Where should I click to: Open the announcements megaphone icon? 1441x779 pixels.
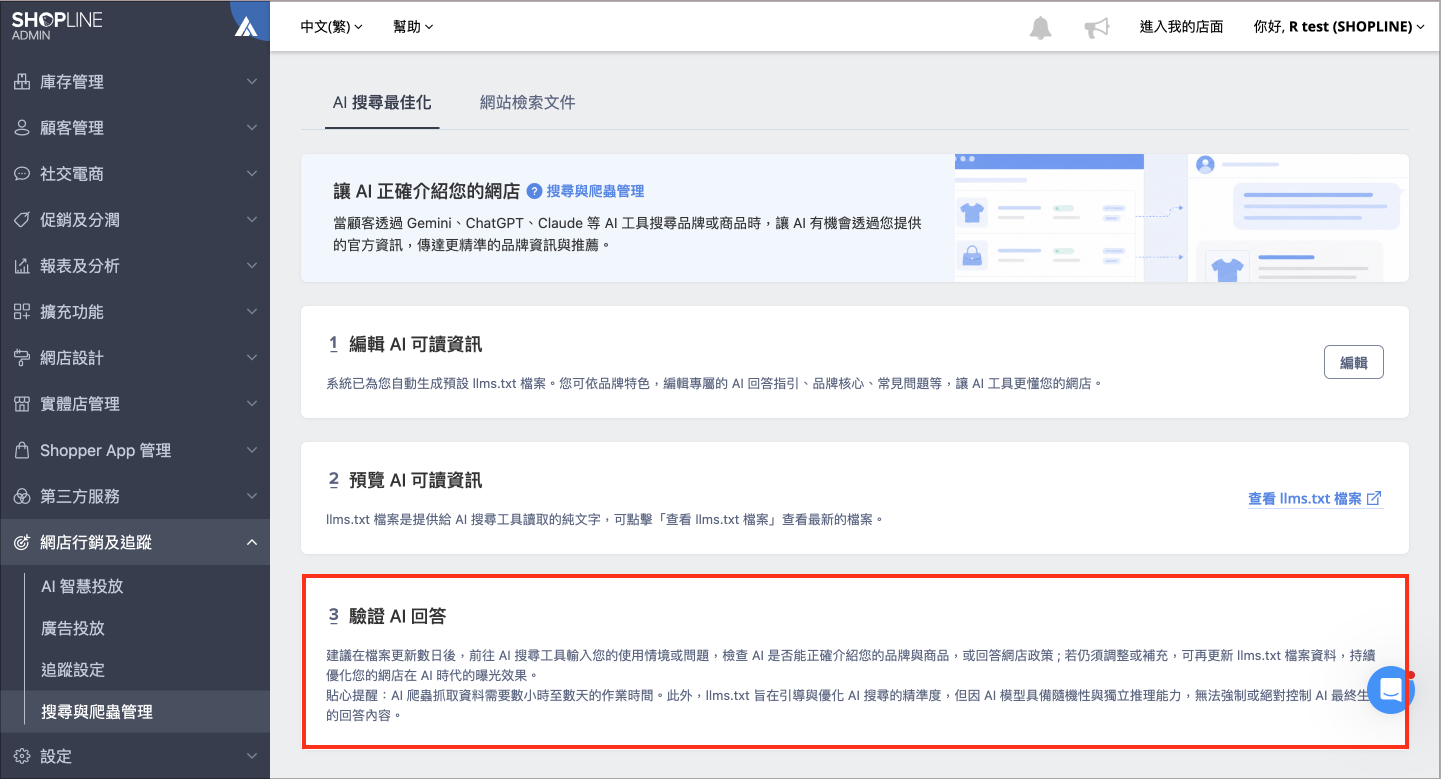click(1097, 28)
